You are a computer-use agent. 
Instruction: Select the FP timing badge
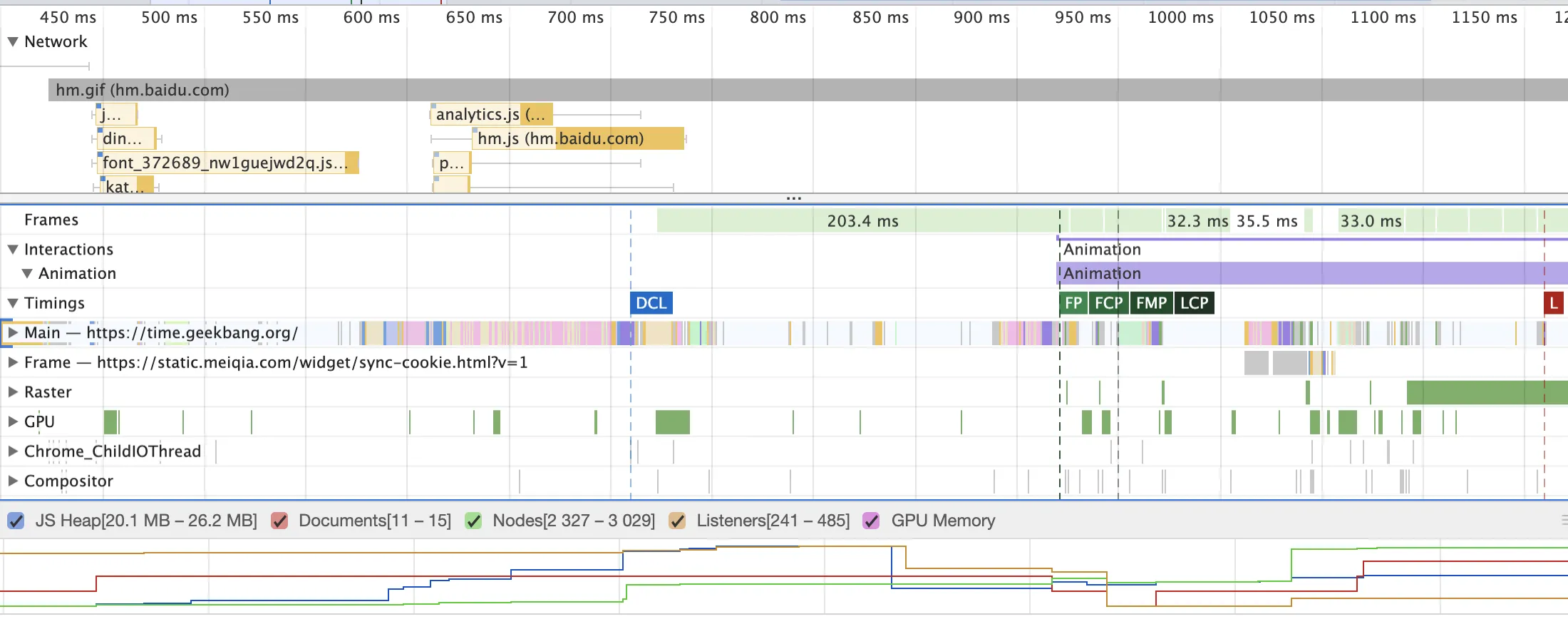click(1073, 303)
